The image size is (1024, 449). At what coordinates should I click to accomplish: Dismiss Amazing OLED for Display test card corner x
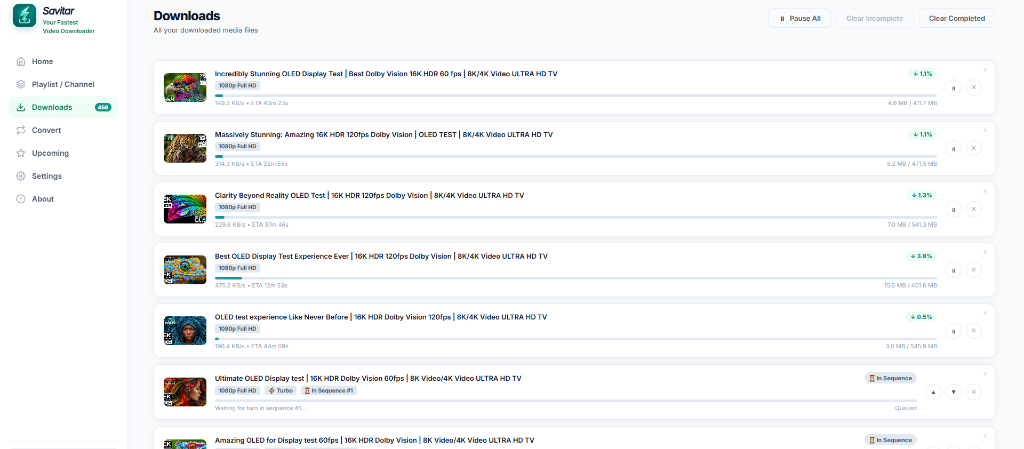pyautogui.click(x=985, y=434)
